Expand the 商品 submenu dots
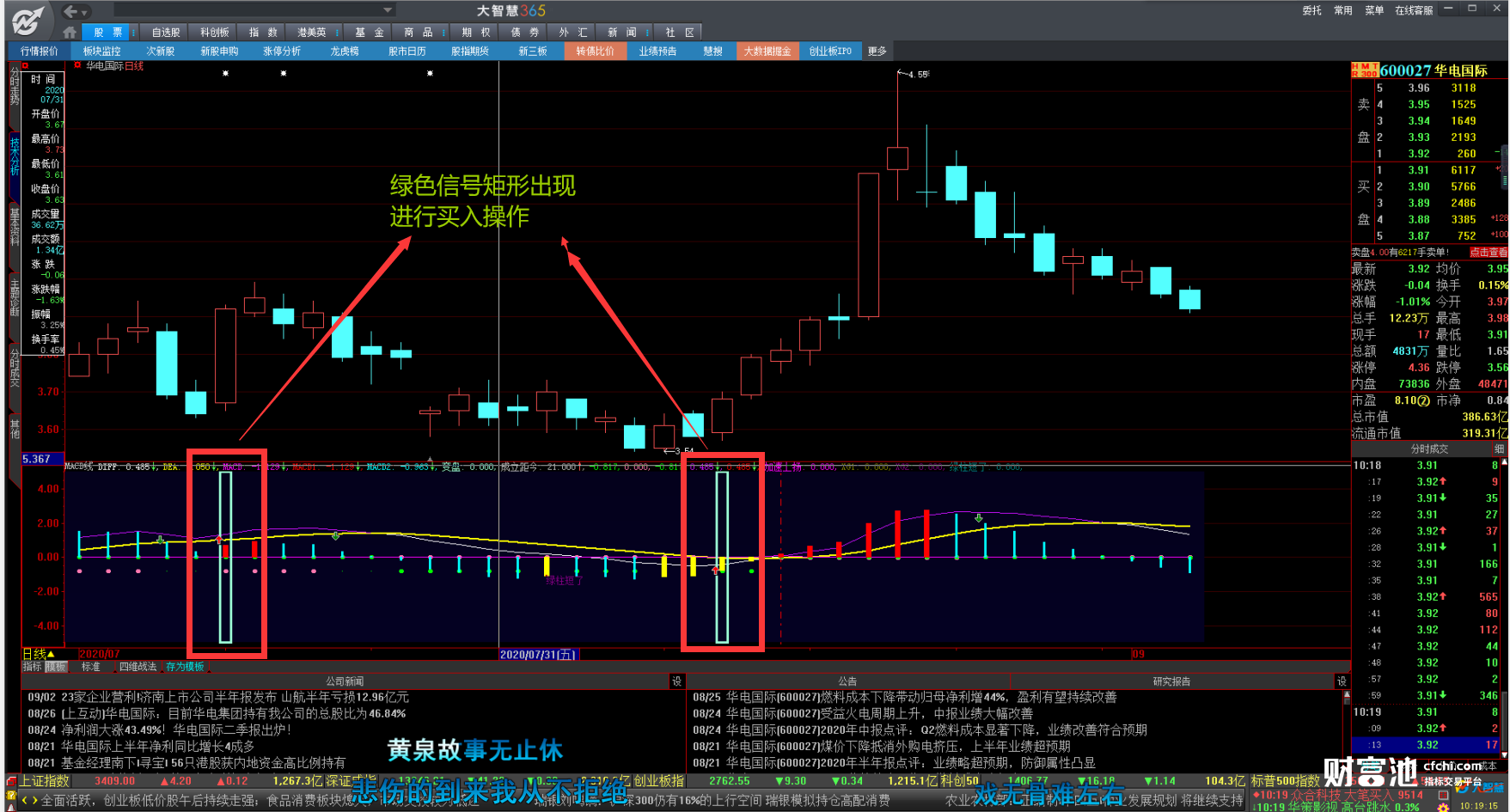This screenshot has height=812, width=1510. (x=444, y=33)
